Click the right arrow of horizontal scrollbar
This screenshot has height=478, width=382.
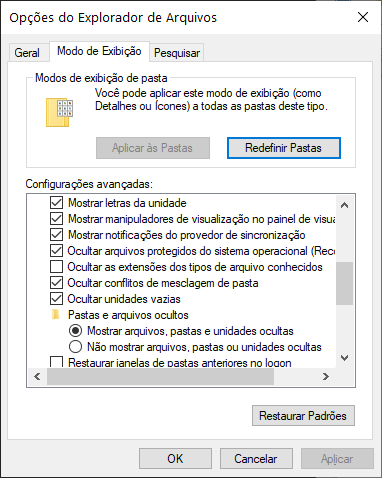tap(326, 377)
